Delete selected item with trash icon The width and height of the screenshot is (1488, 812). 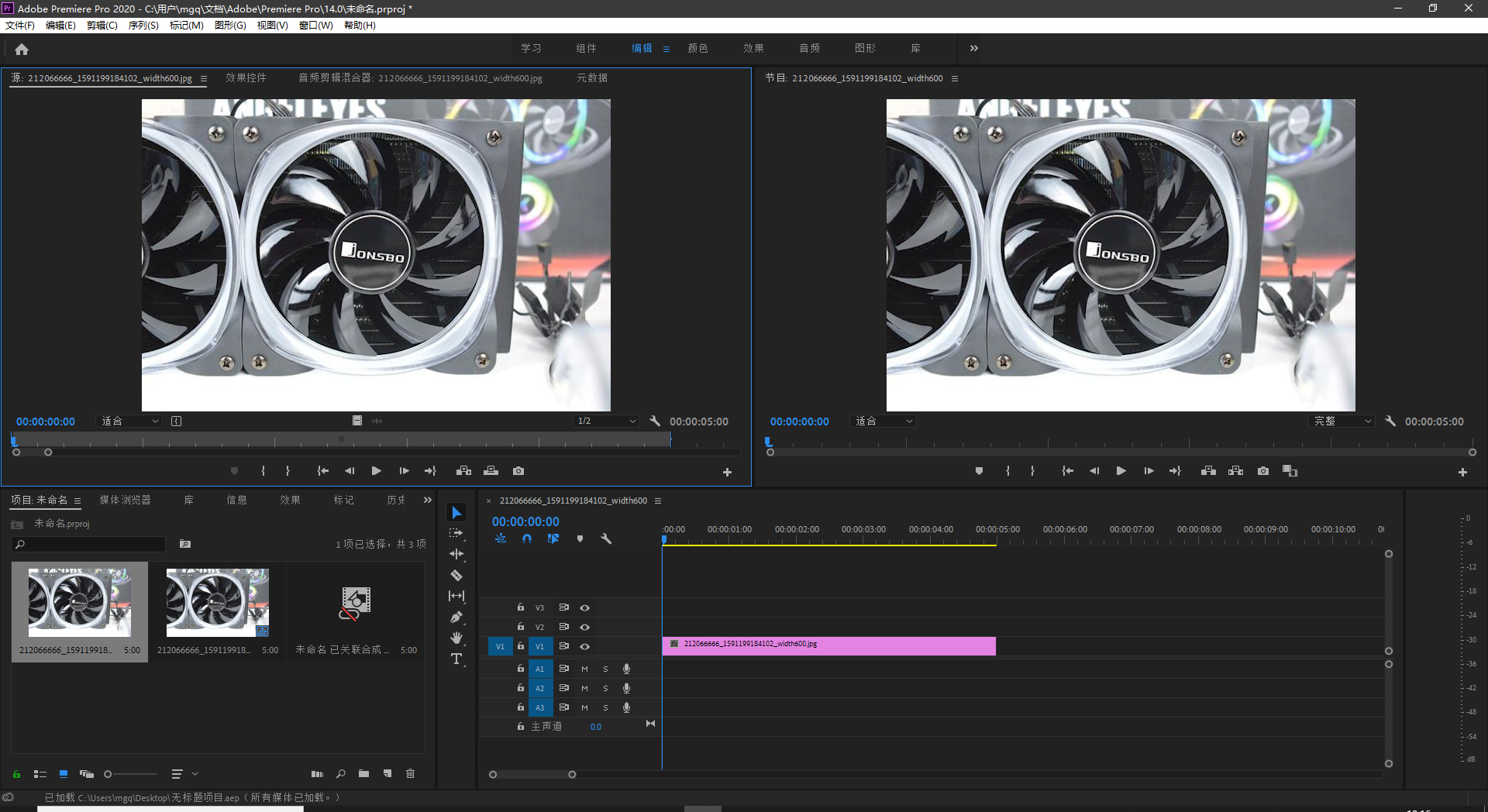click(x=411, y=773)
